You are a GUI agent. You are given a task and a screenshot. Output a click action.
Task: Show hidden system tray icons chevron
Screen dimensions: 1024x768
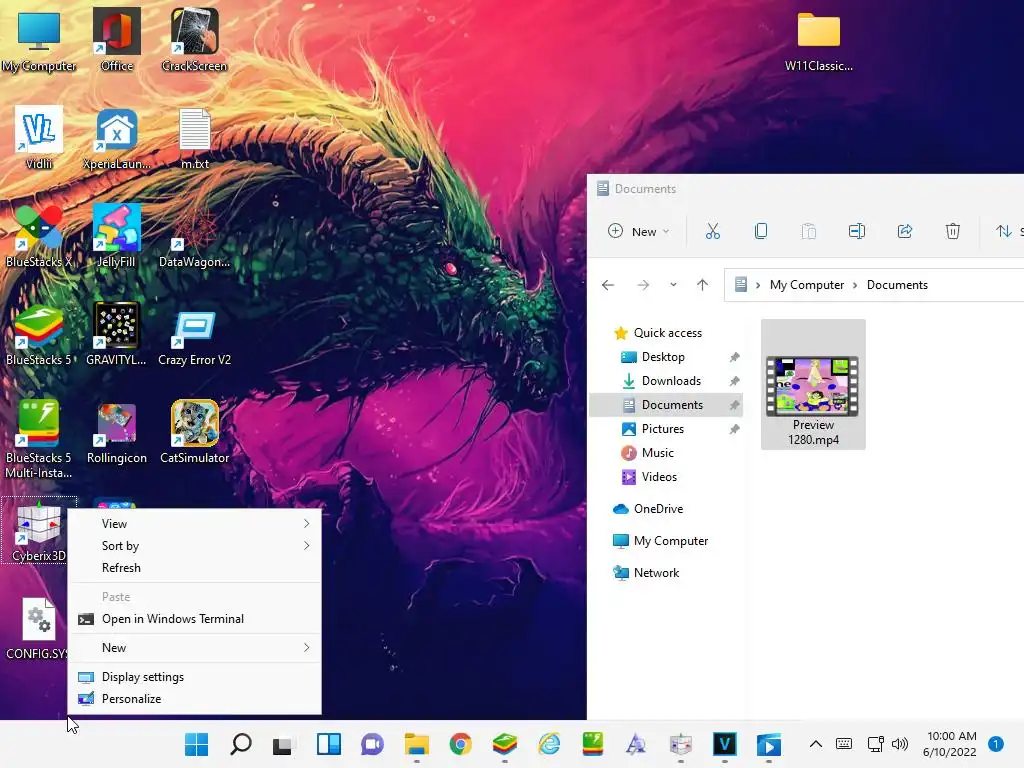tap(816, 744)
